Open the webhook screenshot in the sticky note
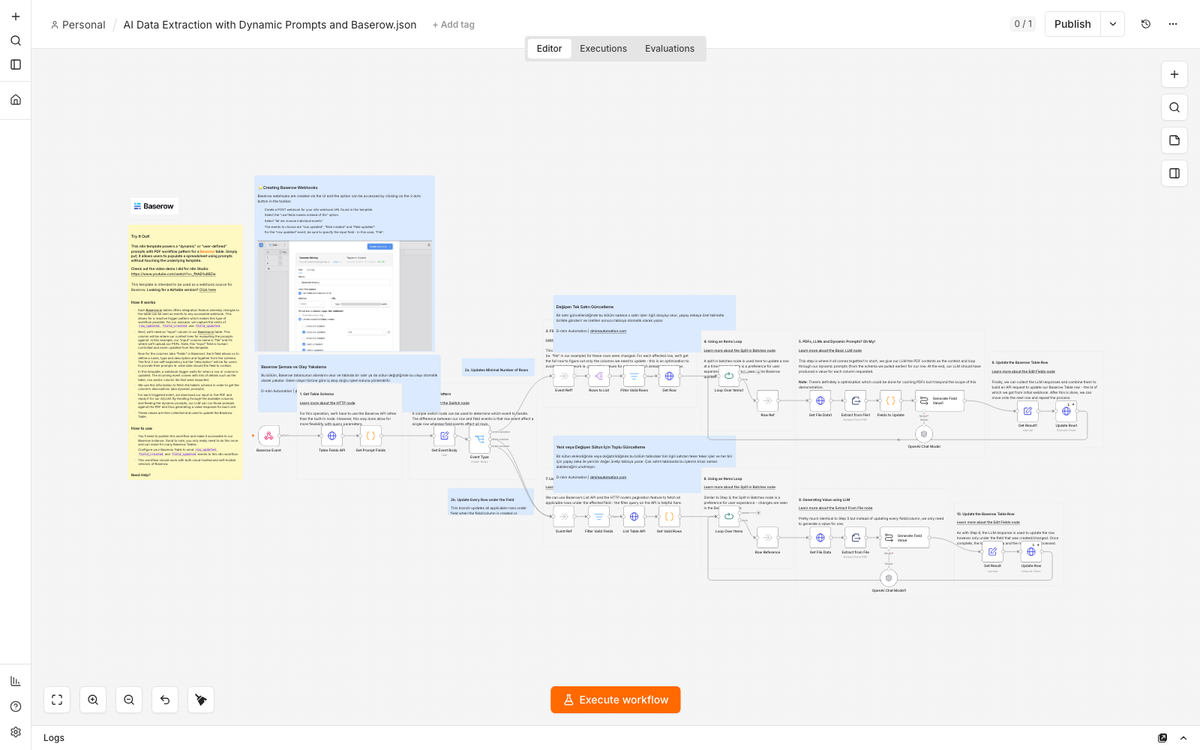This screenshot has width=1200, height=750. [x=344, y=296]
